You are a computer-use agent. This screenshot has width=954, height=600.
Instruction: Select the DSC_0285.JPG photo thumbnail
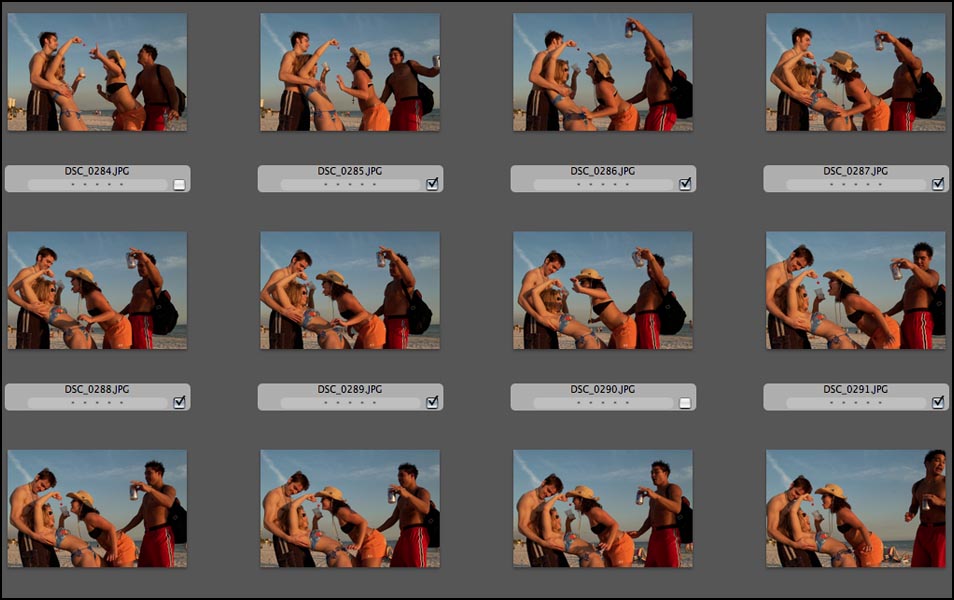tap(350, 72)
